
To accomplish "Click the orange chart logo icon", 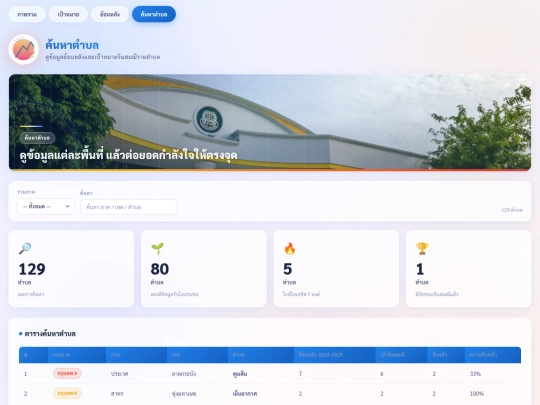I will pos(24,50).
